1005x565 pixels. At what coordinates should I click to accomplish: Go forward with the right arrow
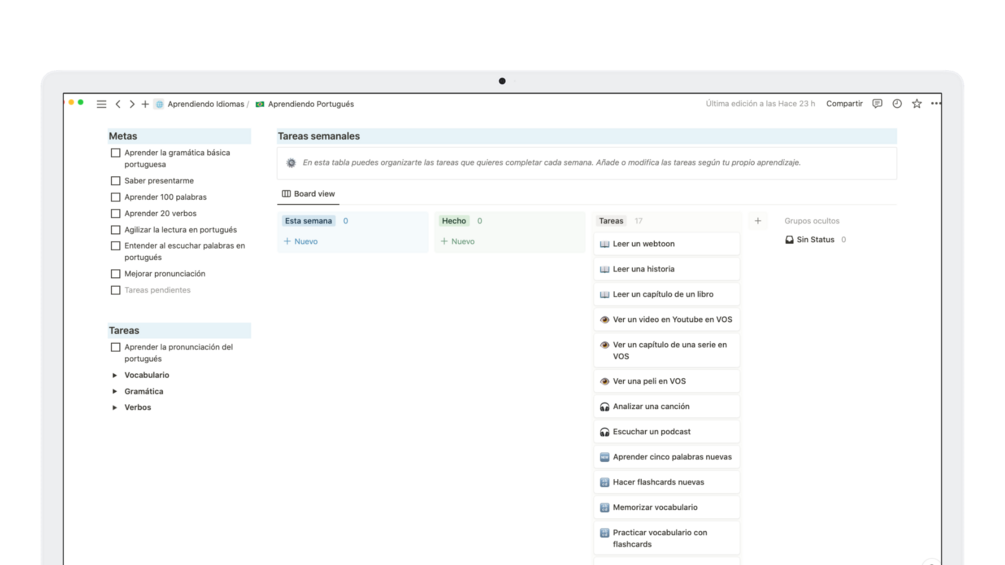pos(131,104)
